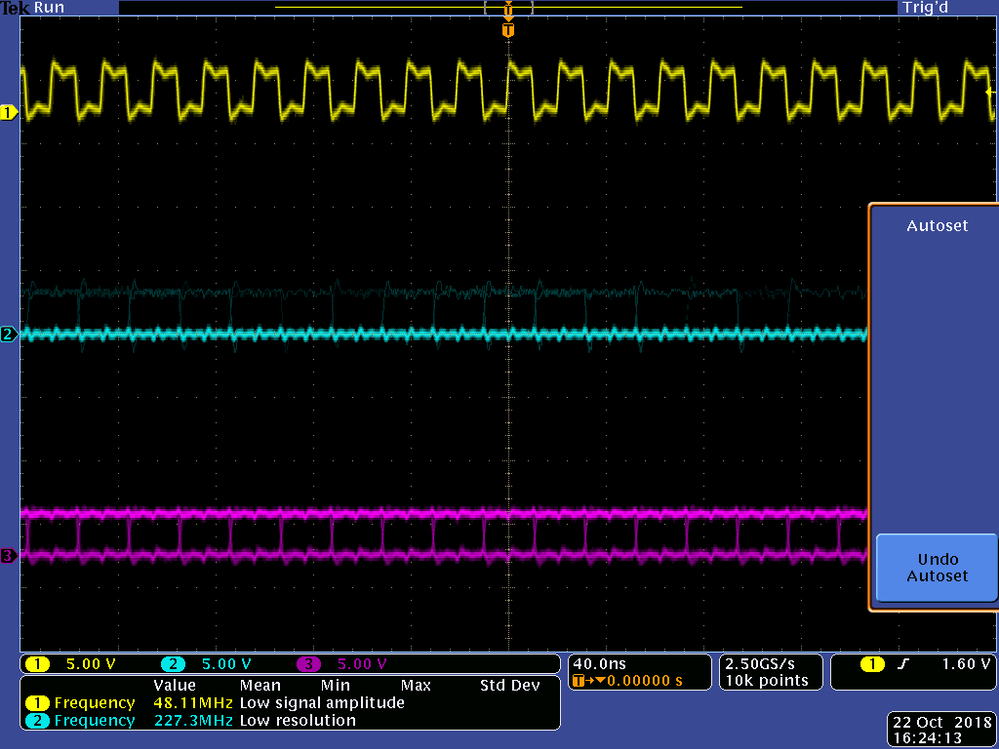
Task: Click the 10k points record length
Action: pyautogui.click(x=767, y=681)
